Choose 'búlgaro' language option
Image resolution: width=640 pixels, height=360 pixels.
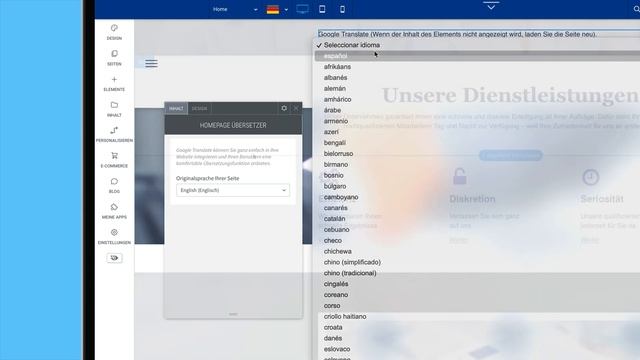click(335, 186)
